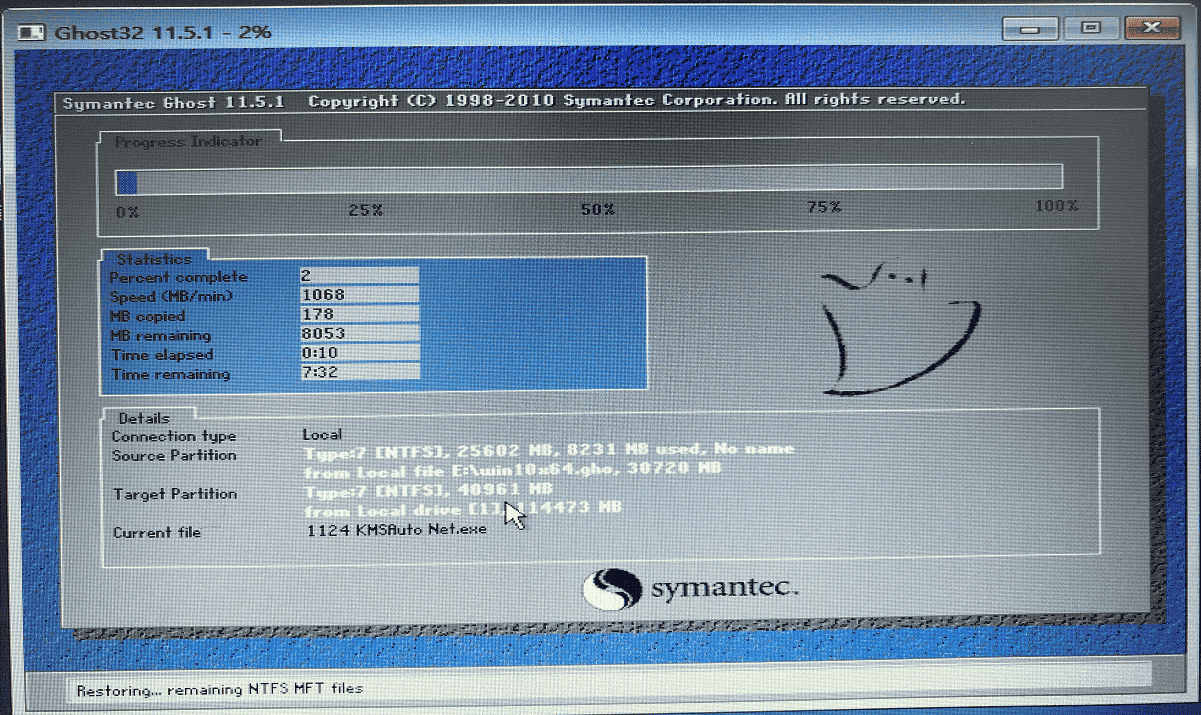1201x715 pixels.
Task: Click the Symantec wordmark text
Action: pos(724,589)
